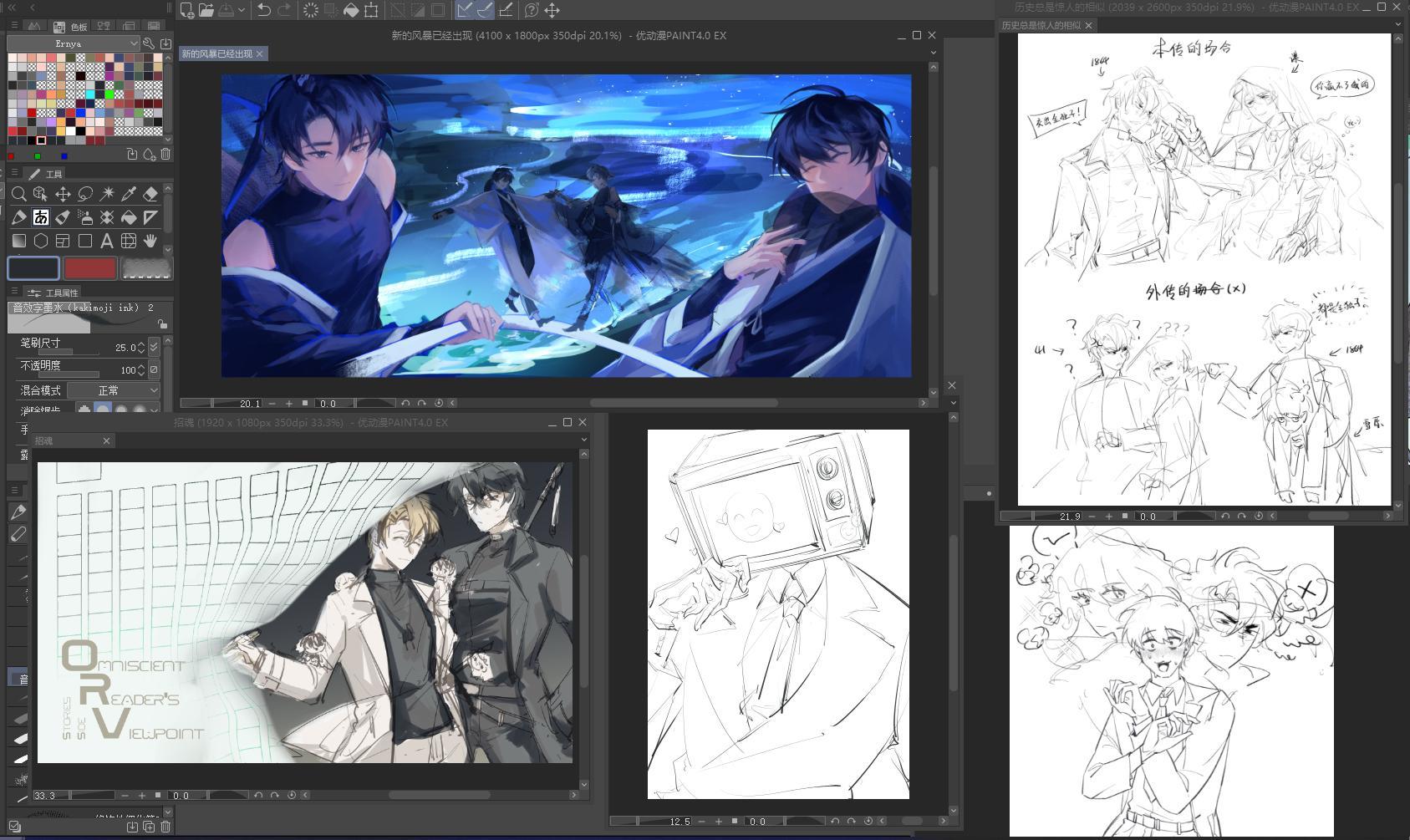Open the Ernya color set dropdown

74,43
